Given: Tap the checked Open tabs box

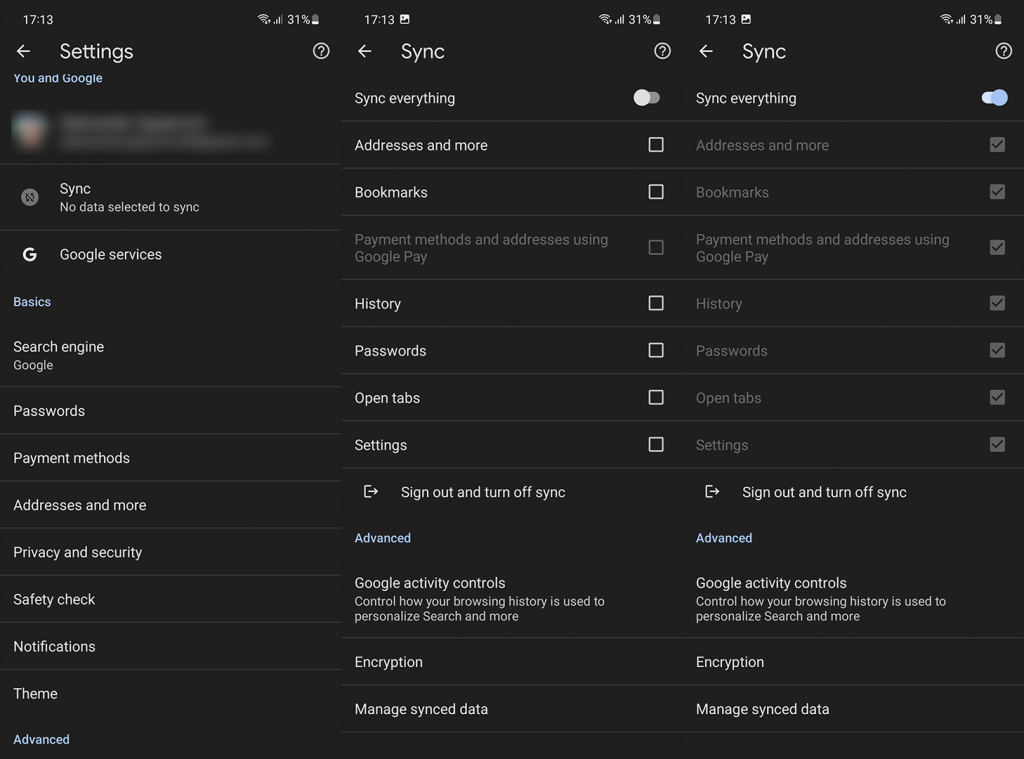Looking at the screenshot, I should (997, 397).
